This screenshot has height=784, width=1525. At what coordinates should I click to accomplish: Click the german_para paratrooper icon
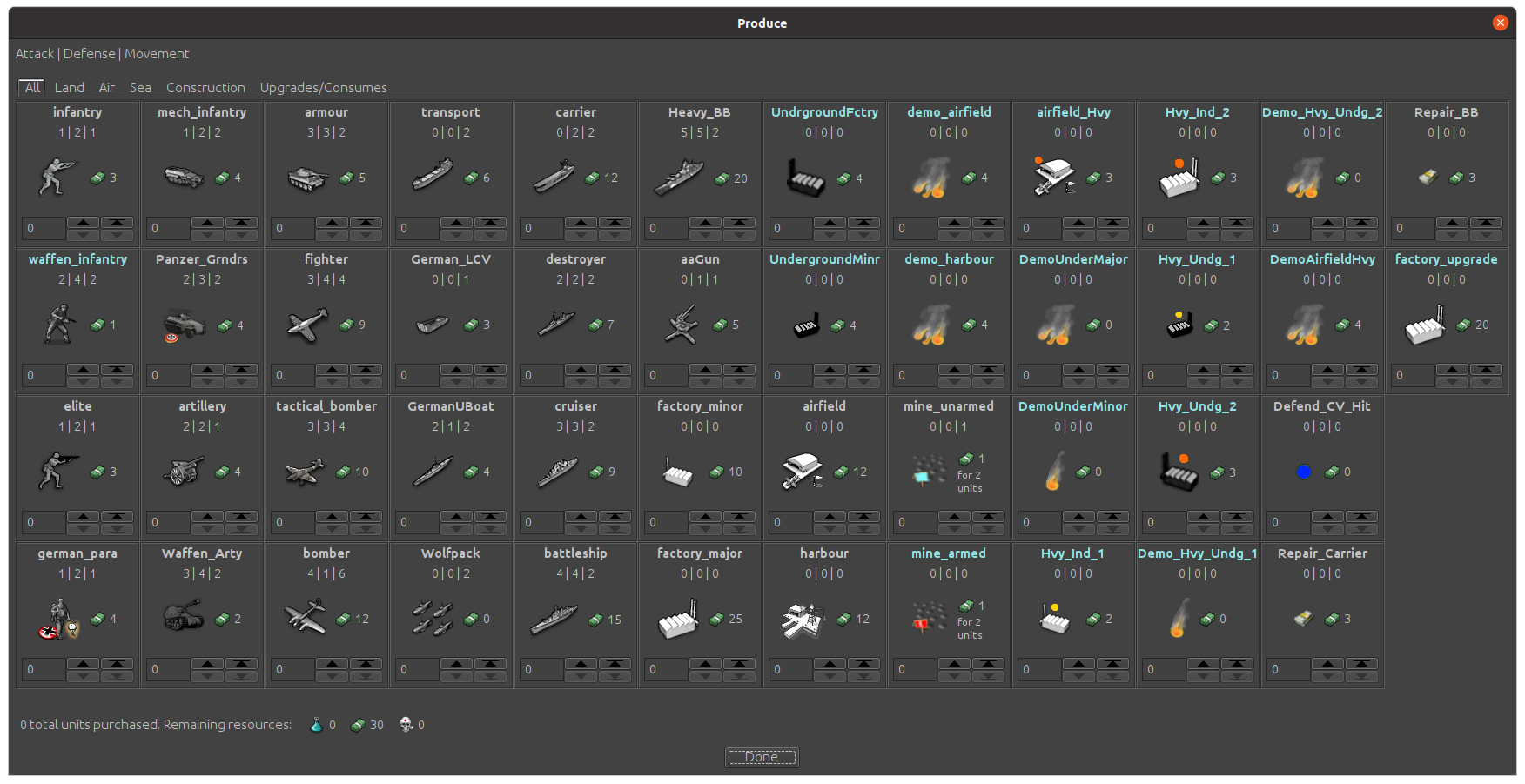59,619
